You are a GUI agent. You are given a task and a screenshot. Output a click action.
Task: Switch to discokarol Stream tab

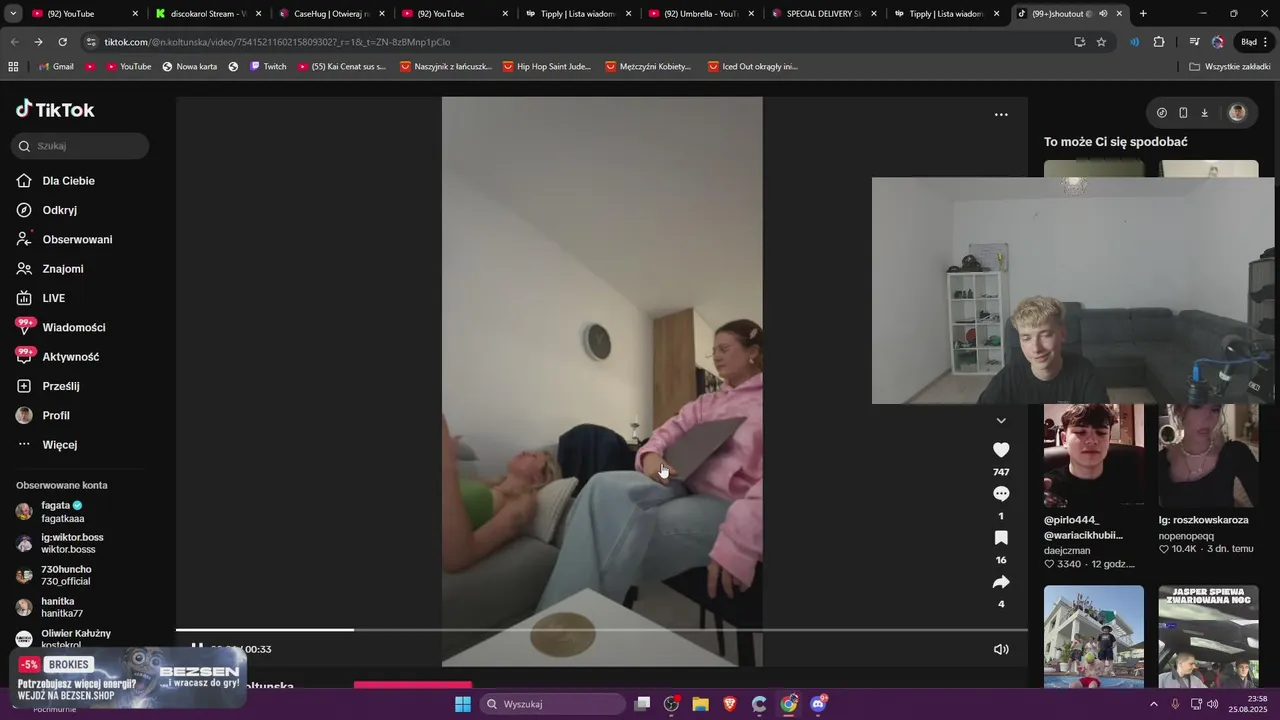pos(208,14)
